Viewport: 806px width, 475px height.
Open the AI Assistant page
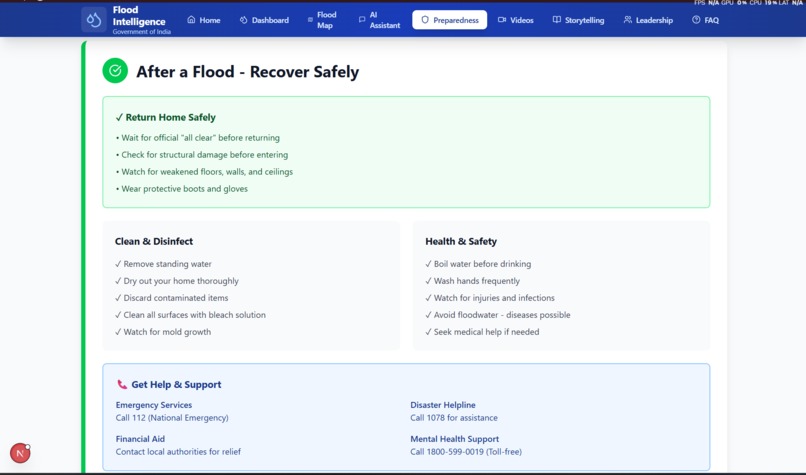click(x=379, y=20)
